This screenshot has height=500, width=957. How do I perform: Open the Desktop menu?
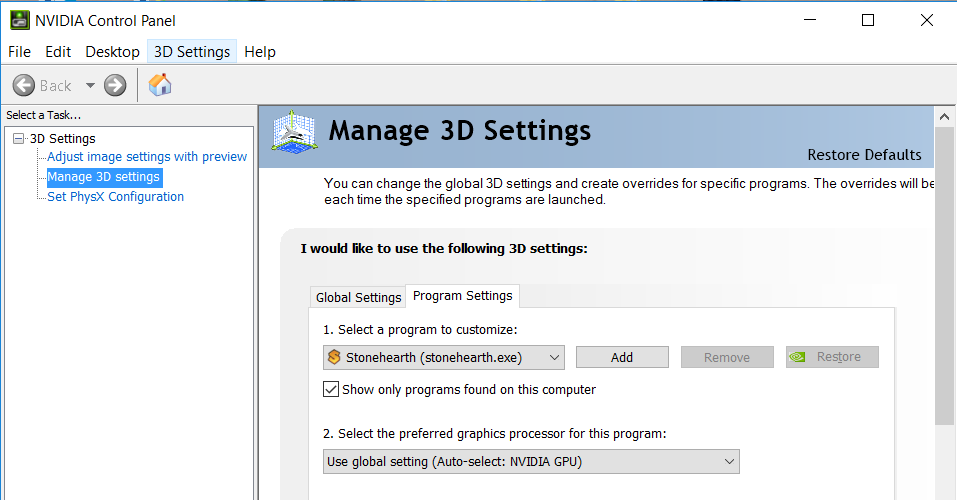pos(112,52)
